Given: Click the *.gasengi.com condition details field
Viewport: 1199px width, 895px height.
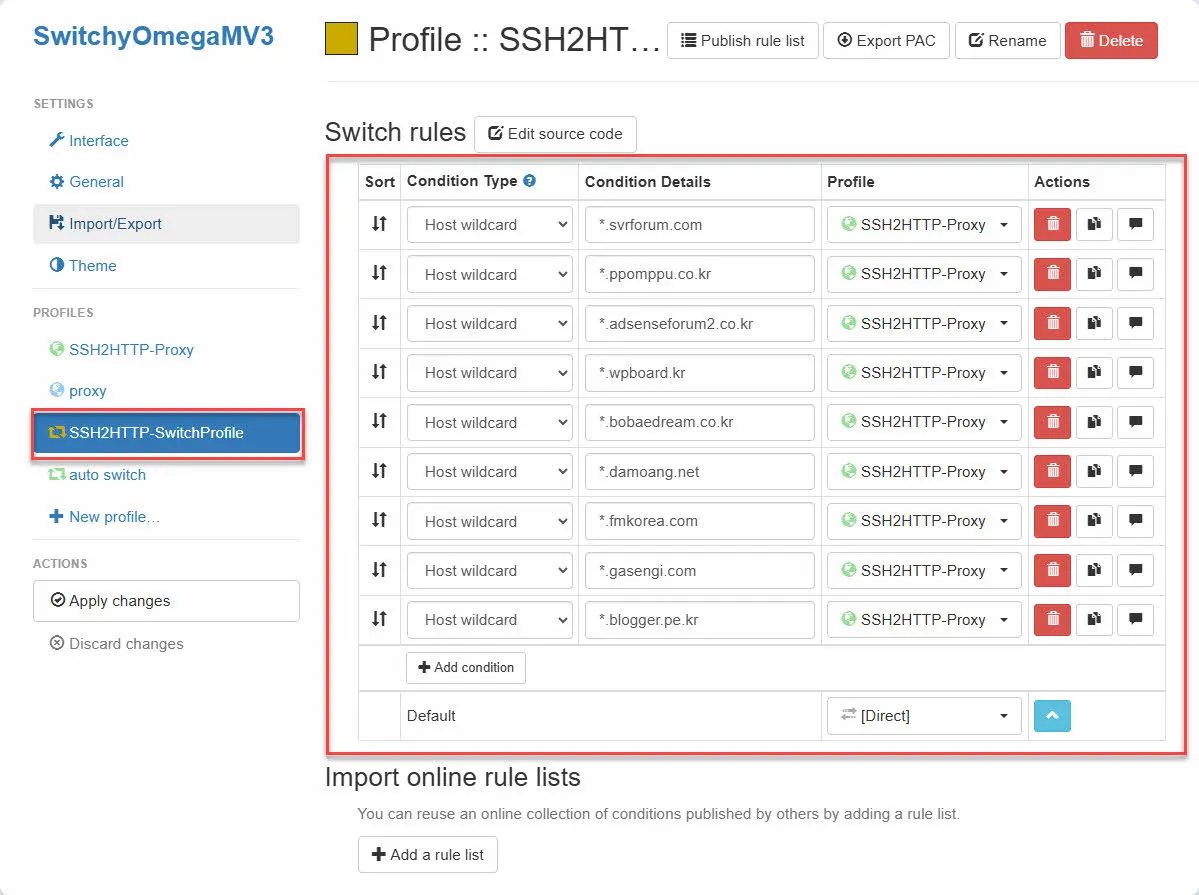Looking at the screenshot, I should point(700,571).
